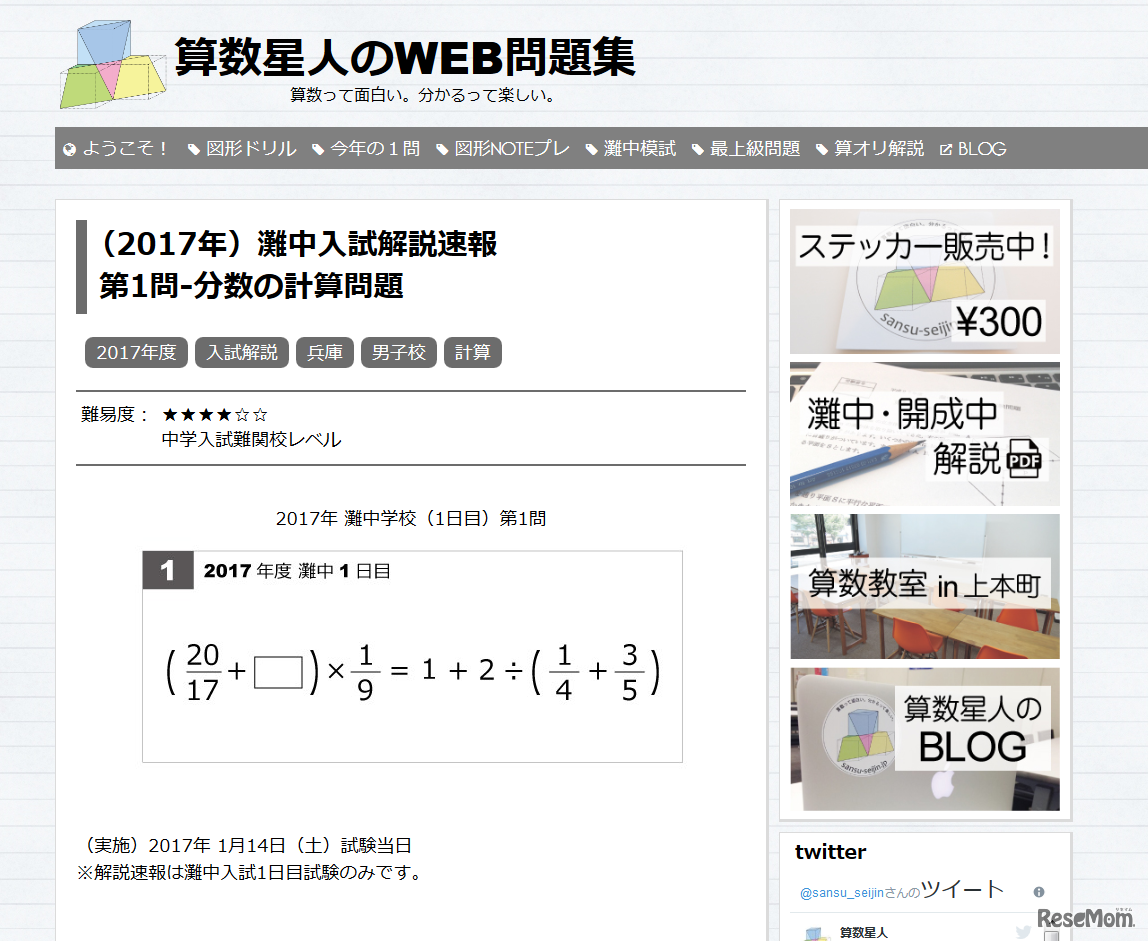Open the 算数教室 in 上本町 banner
This screenshot has height=941, width=1148.
pyautogui.click(x=924, y=586)
